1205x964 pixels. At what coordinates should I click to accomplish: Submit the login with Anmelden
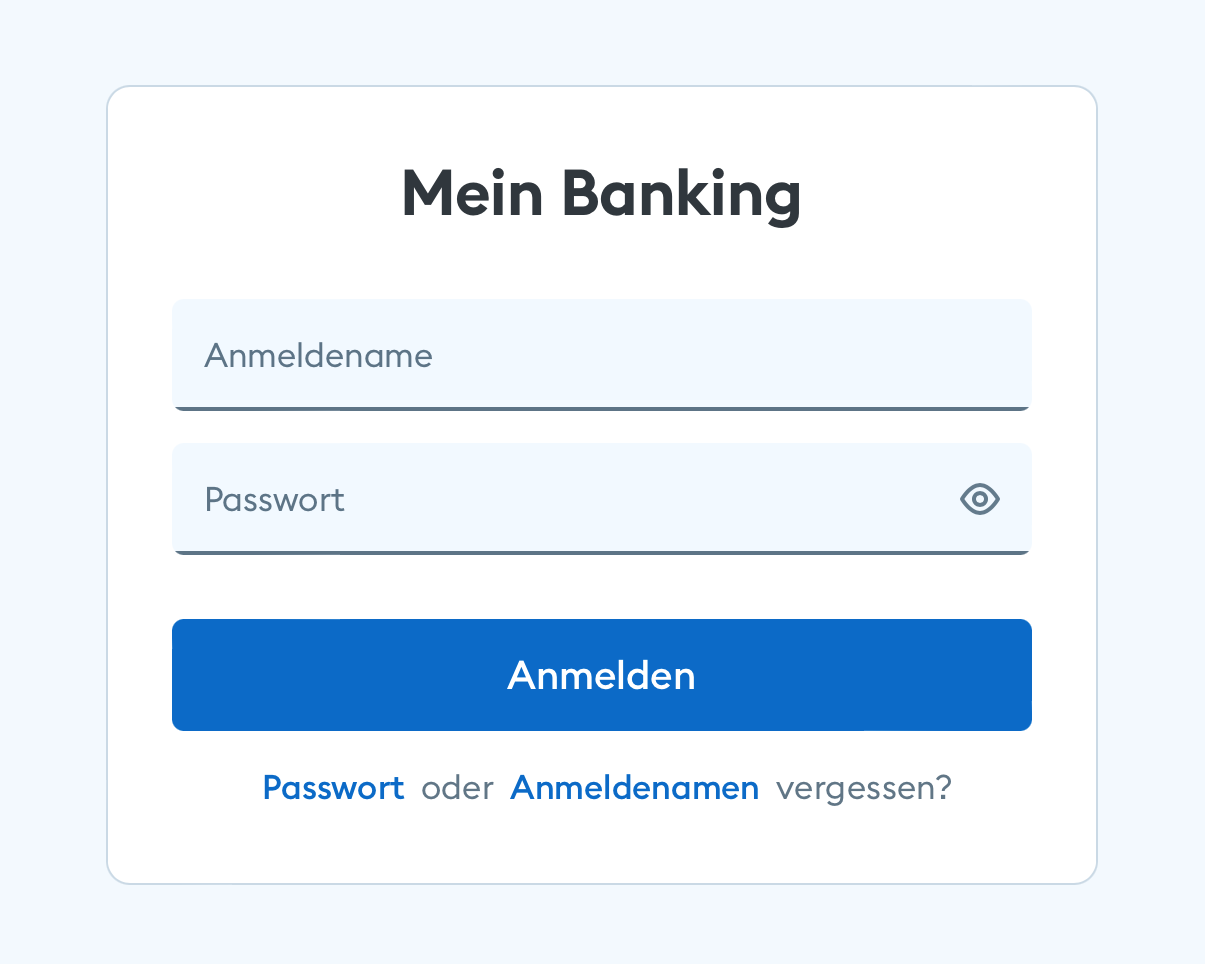coord(601,675)
